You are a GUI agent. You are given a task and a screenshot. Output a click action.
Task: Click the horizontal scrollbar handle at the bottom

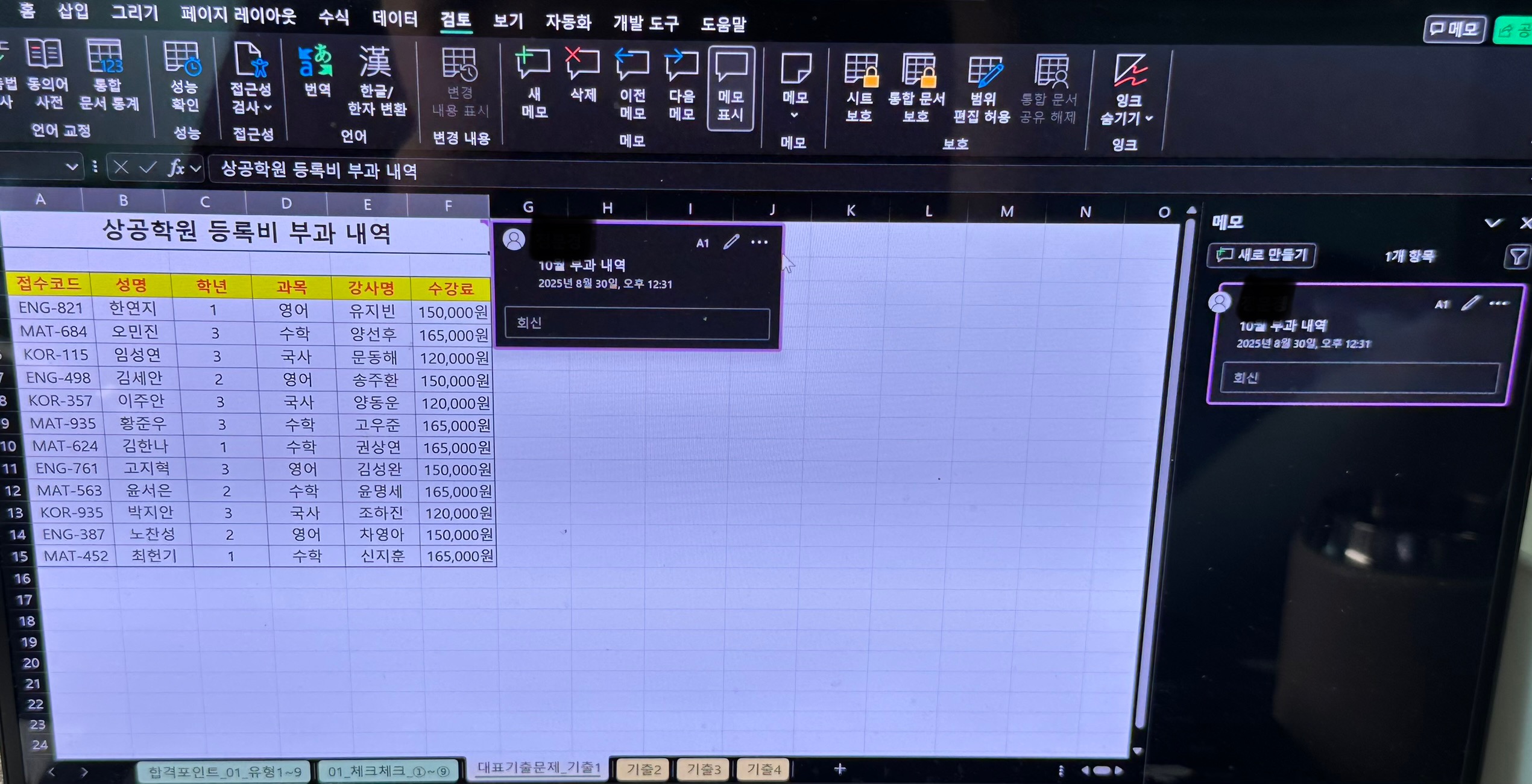[x=1101, y=770]
